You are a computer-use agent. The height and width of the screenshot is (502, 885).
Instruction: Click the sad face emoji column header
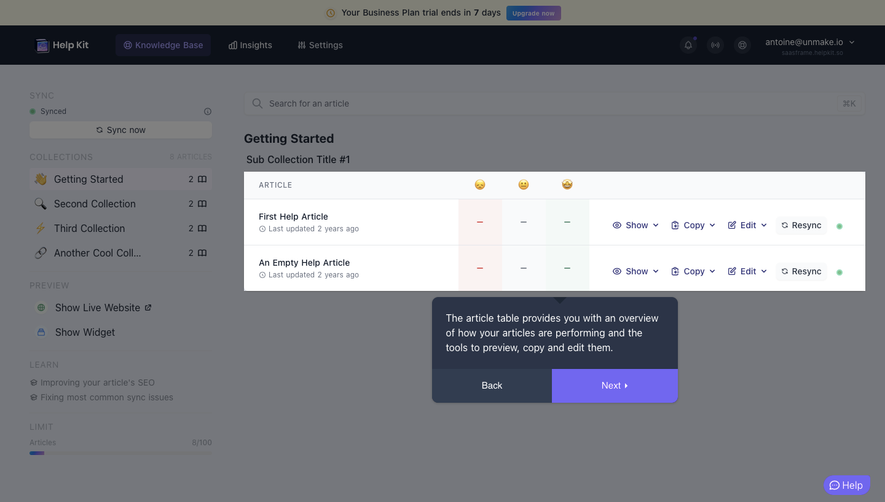tap(480, 185)
